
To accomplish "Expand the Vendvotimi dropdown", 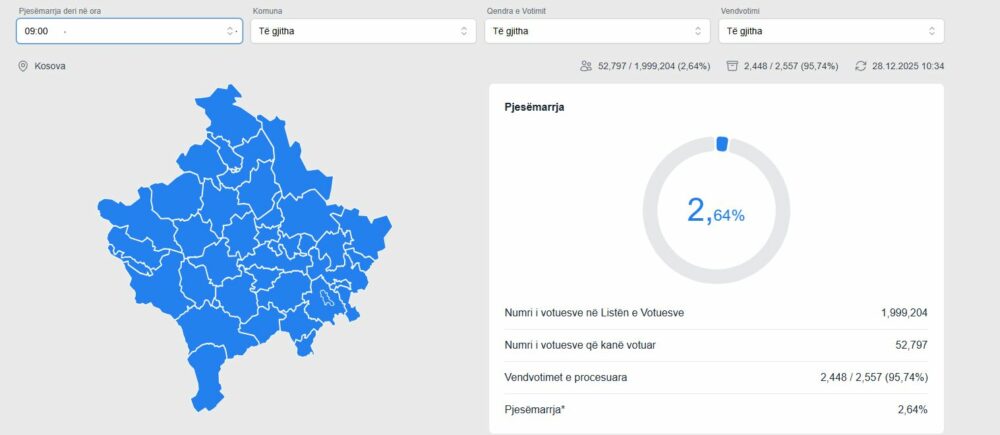I will tap(820, 31).
